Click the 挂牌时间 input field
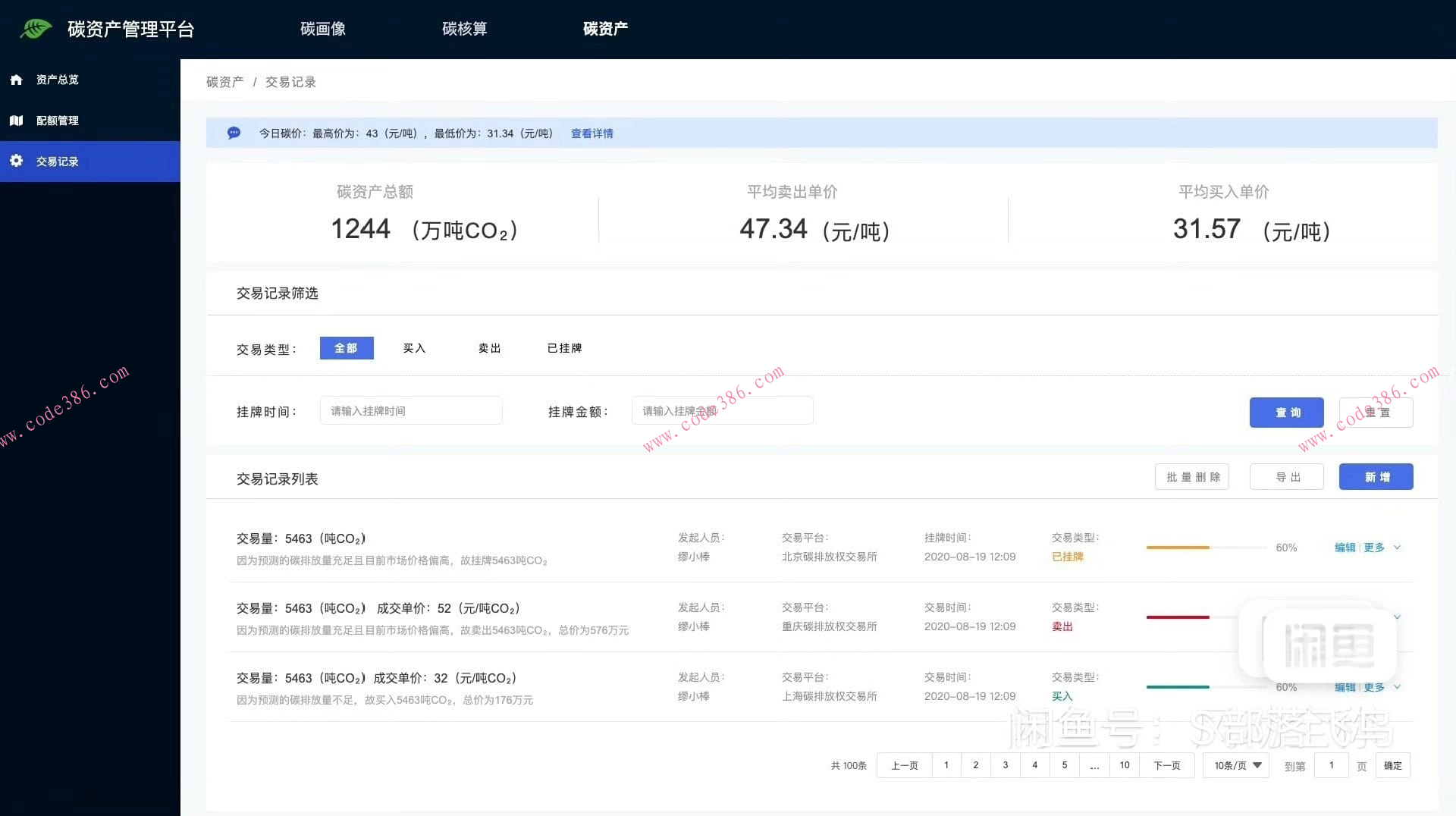The height and width of the screenshot is (816, 1456). point(411,410)
